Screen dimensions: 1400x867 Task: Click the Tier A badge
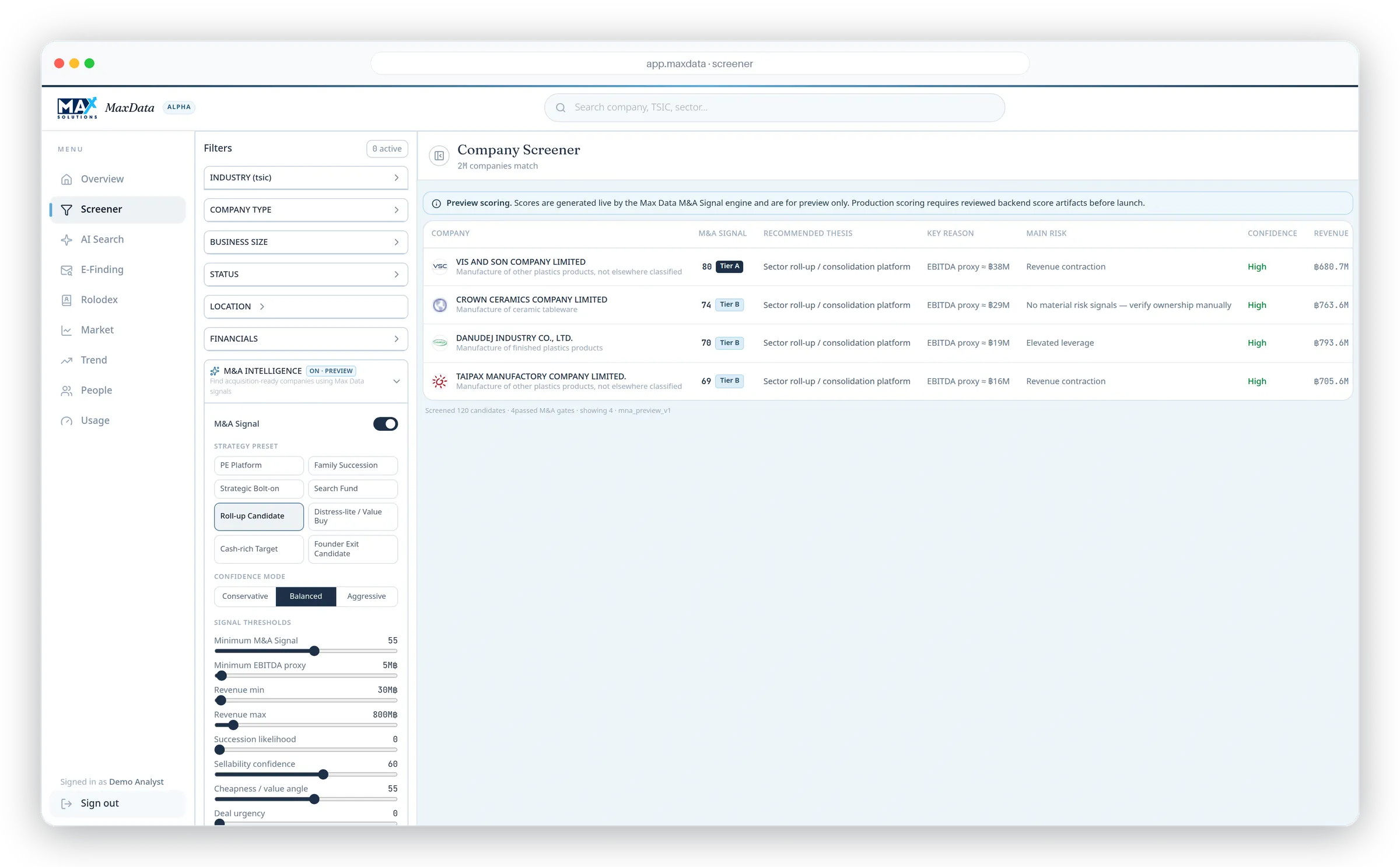point(729,266)
